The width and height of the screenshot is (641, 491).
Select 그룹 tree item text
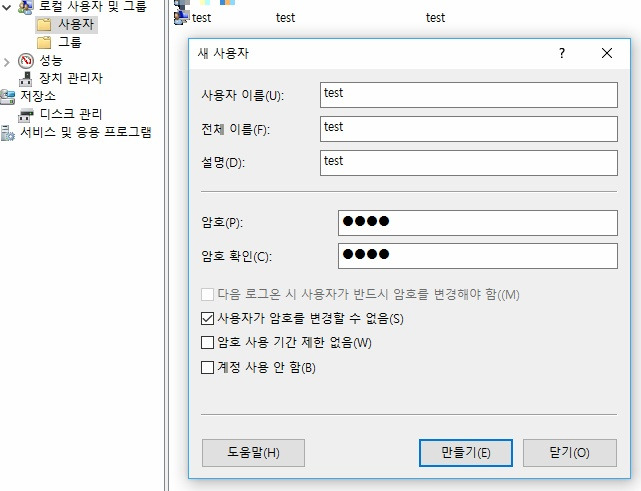pos(70,42)
